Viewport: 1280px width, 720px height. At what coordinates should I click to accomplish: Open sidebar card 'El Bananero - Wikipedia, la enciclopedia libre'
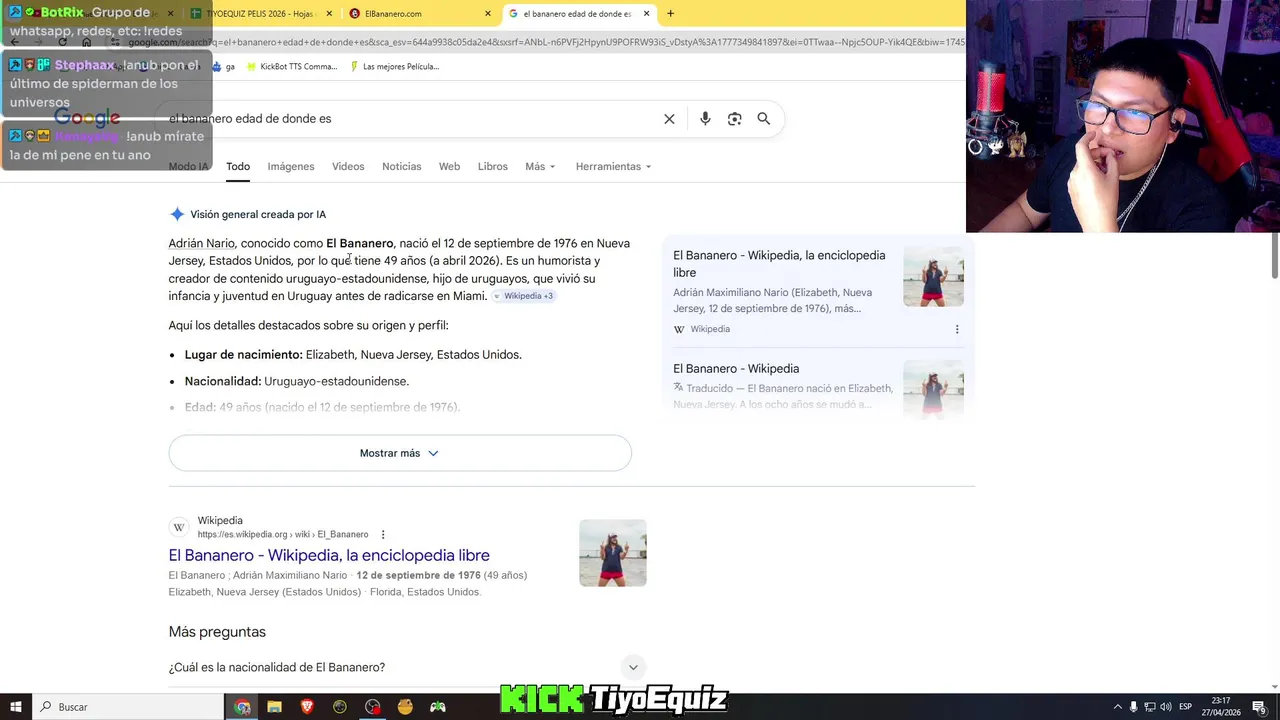pyautogui.click(x=779, y=264)
